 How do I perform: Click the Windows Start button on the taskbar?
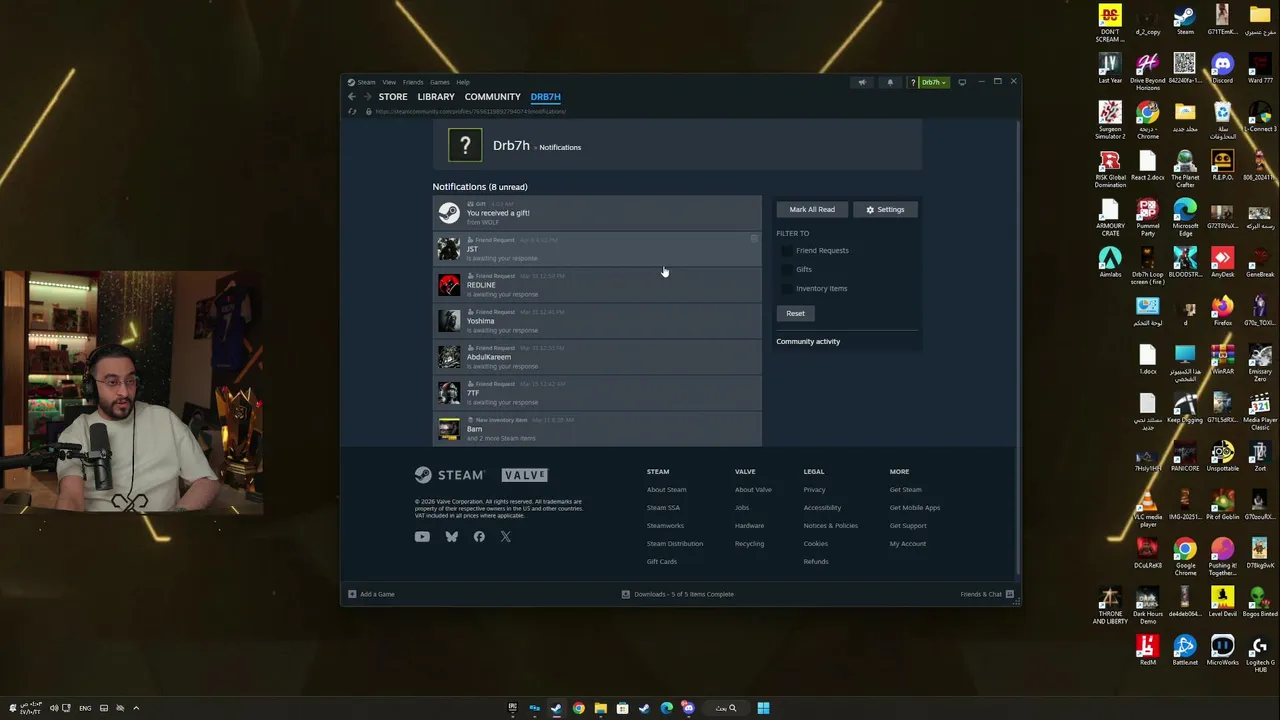[763, 708]
